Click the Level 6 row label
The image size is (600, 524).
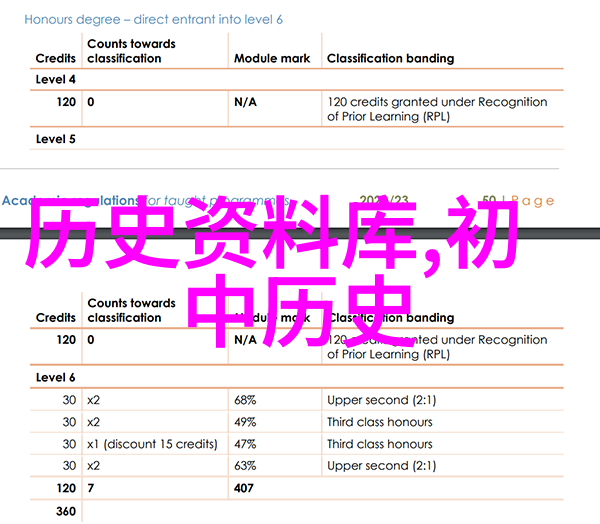[x=56, y=377]
